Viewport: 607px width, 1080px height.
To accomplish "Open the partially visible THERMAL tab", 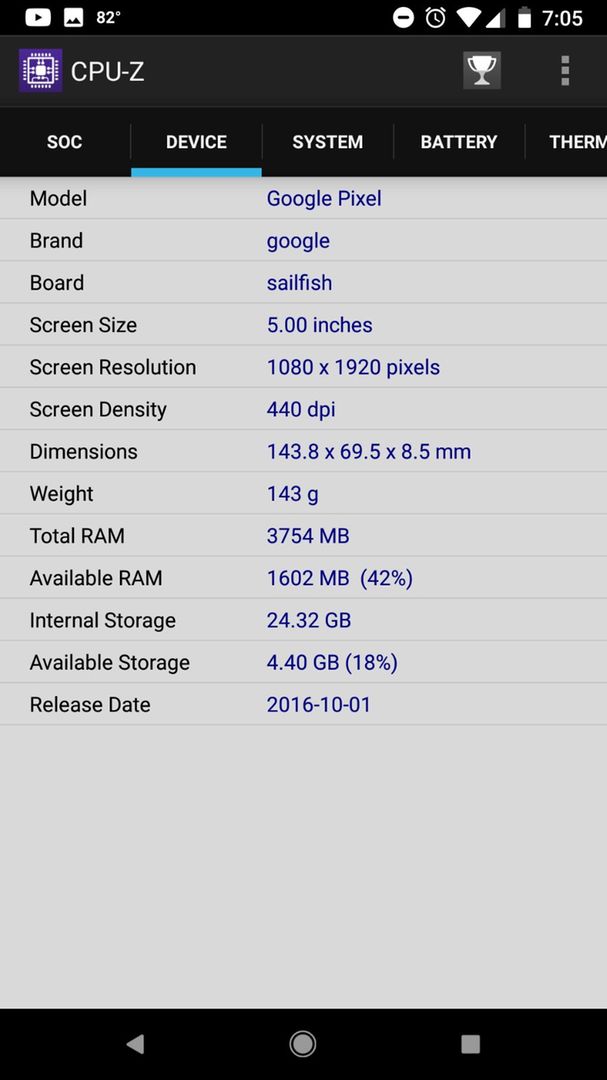I will click(566, 142).
